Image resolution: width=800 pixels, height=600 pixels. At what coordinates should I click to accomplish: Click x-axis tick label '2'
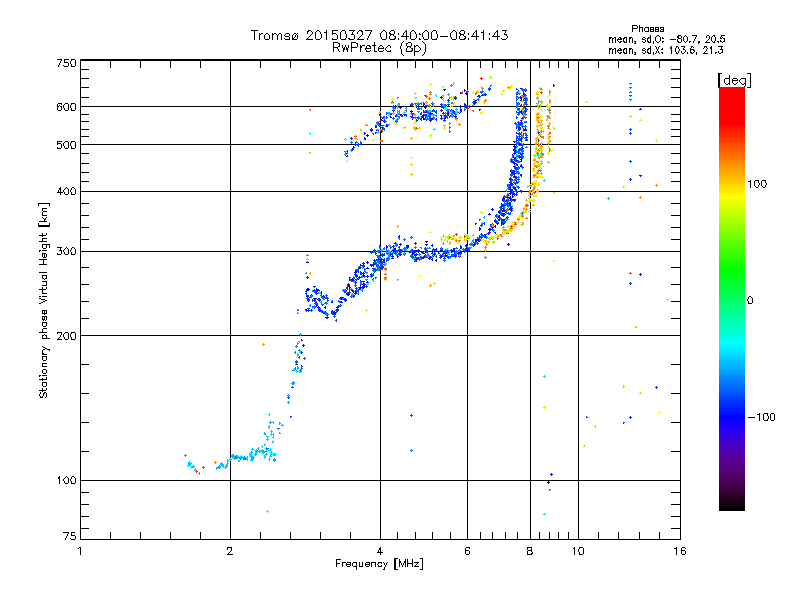pos(230,551)
